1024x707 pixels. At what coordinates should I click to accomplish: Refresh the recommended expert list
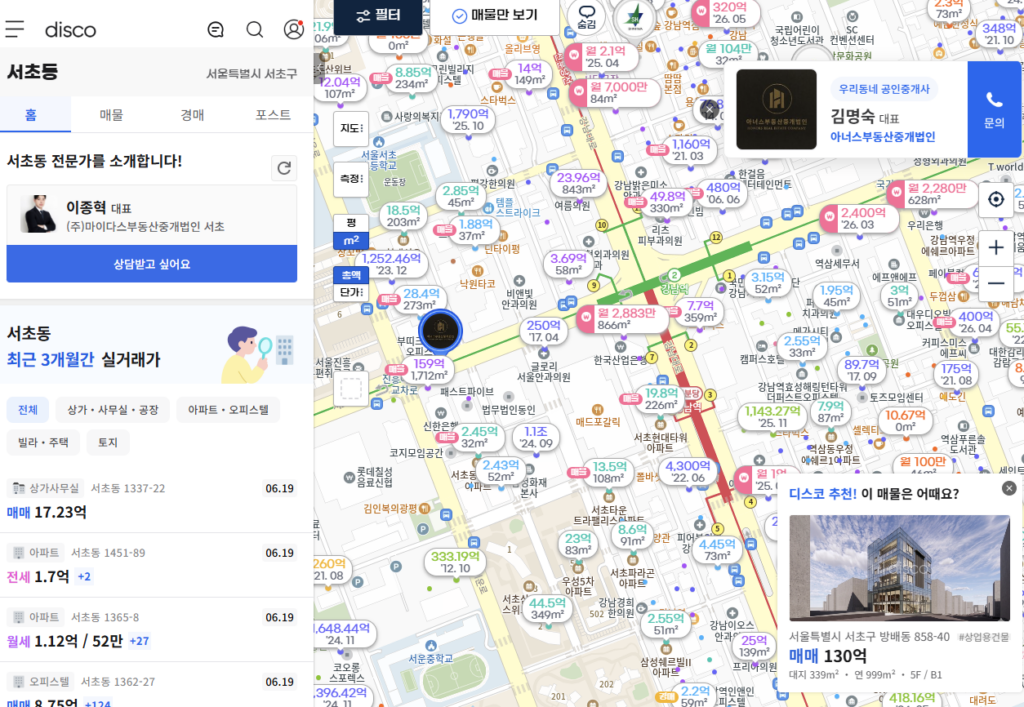[x=284, y=168]
